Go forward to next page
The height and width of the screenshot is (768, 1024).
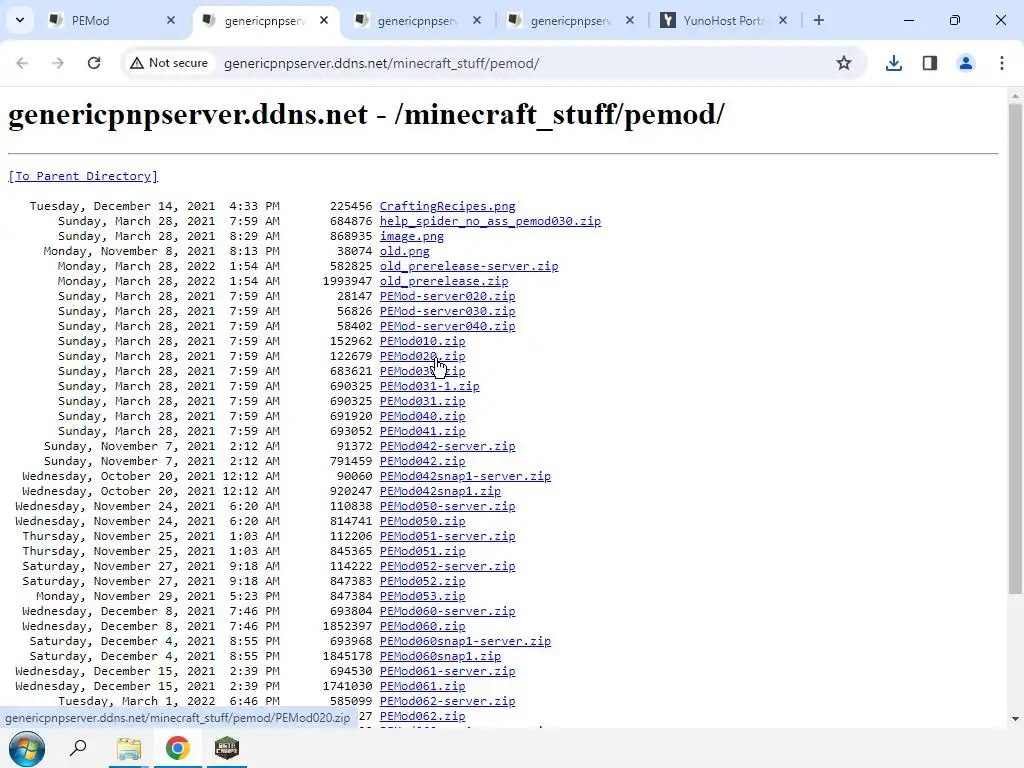coord(58,63)
